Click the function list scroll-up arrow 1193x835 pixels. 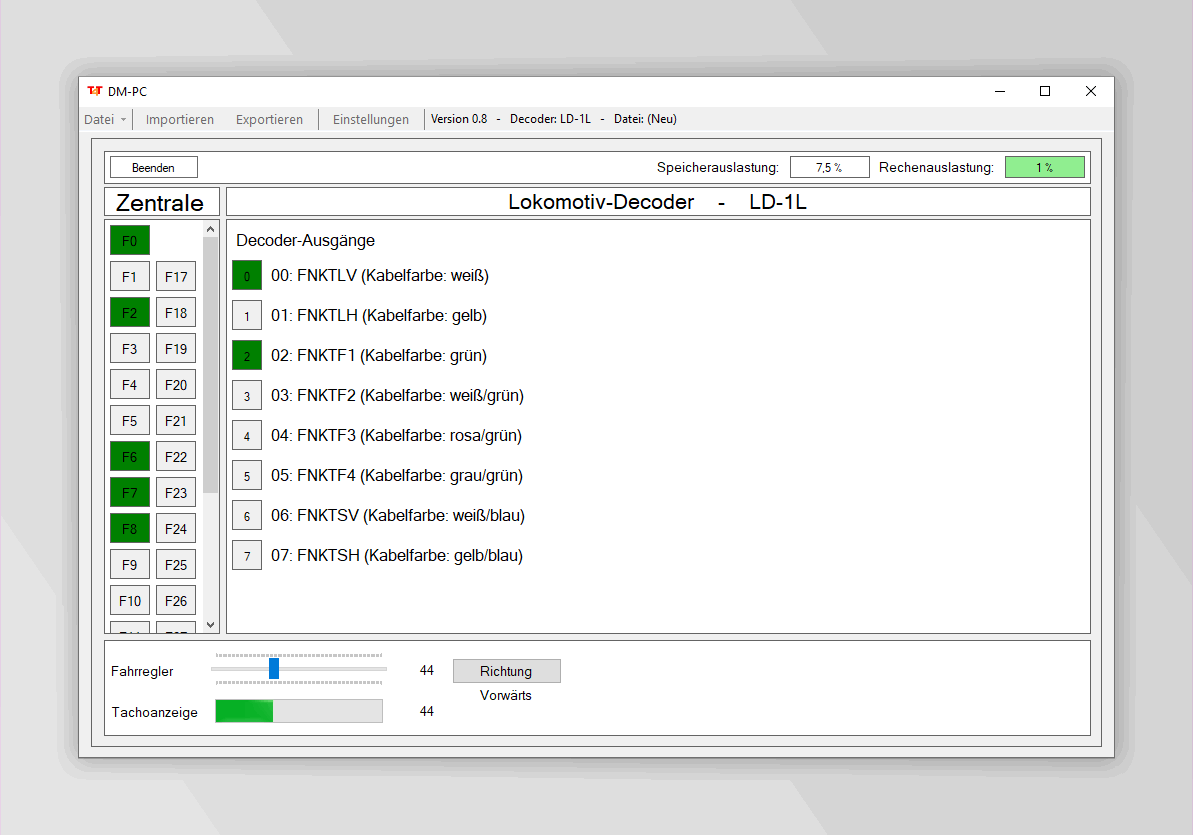tap(211, 229)
